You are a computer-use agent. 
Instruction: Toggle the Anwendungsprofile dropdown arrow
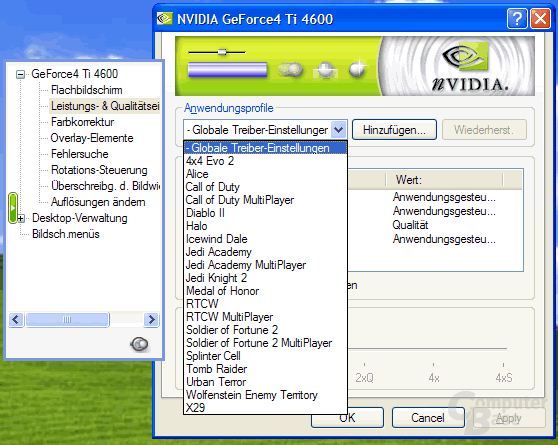[338, 130]
